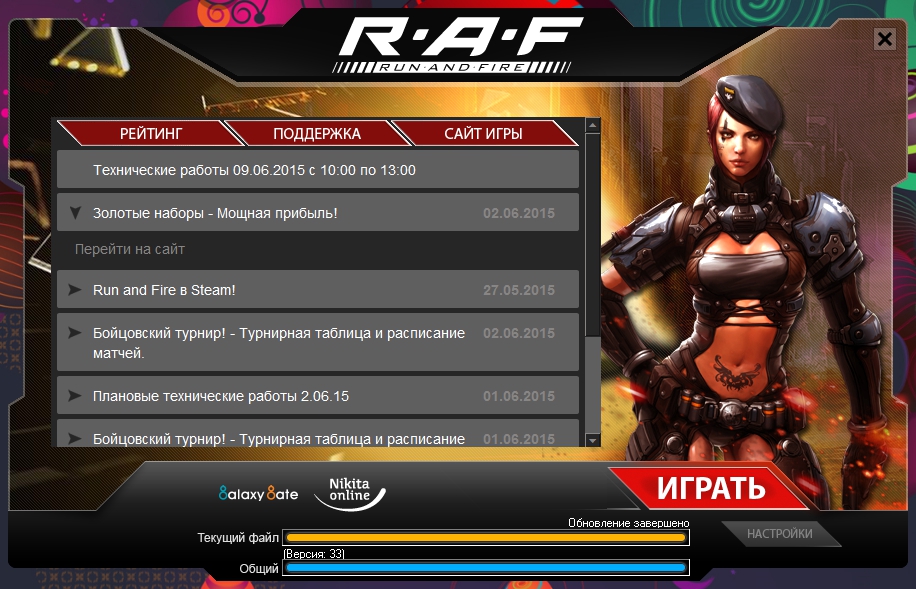Click the Общий blue progress bar
Screen dimensions: 916x589
pos(486,567)
